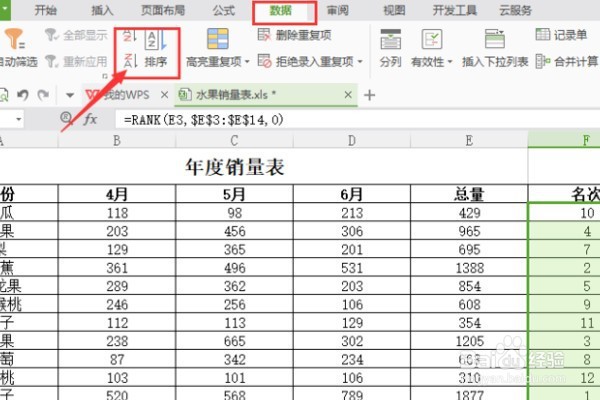The height and width of the screenshot is (400, 600).
Task: Click 拒绝录入重复项 reject duplicates
Action: [x=306, y=61]
